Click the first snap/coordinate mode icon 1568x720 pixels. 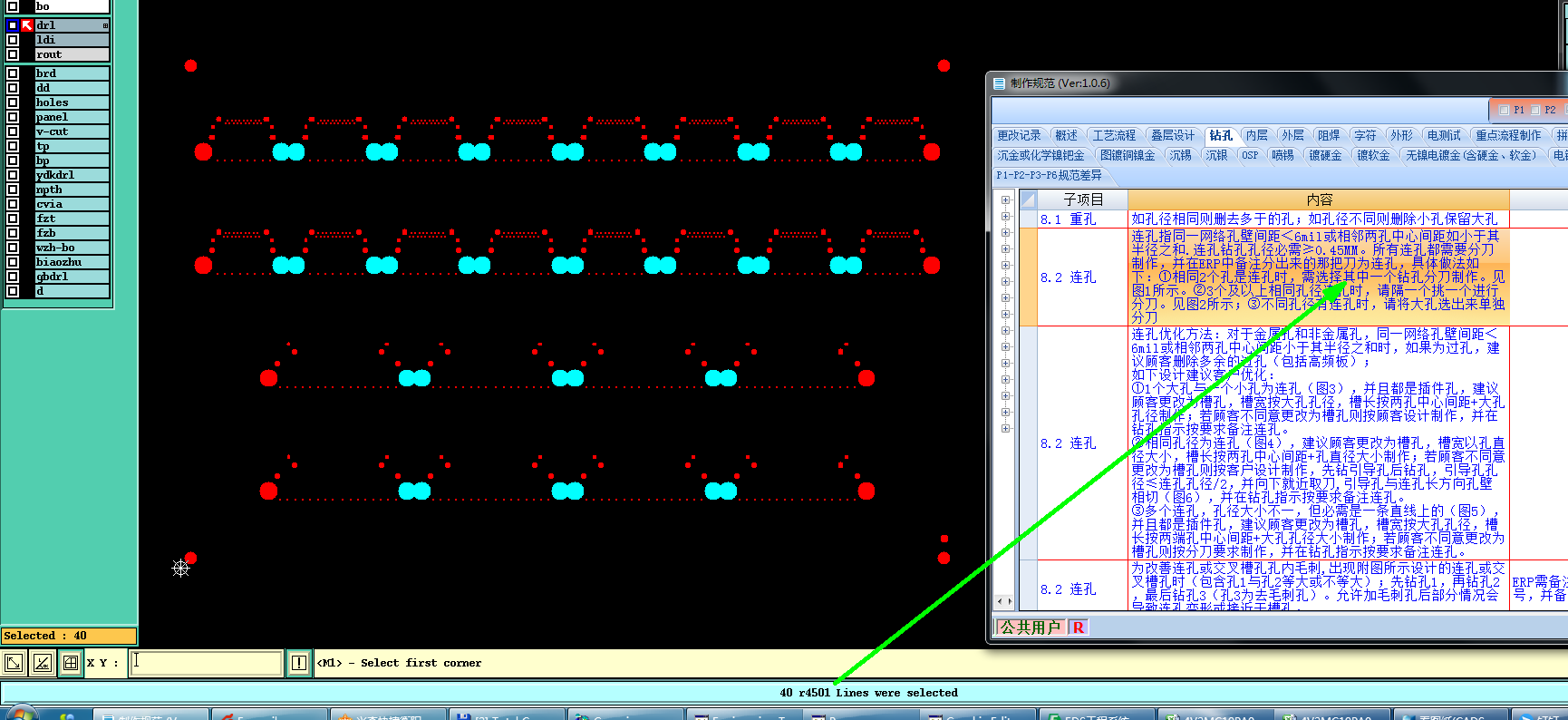[14, 663]
